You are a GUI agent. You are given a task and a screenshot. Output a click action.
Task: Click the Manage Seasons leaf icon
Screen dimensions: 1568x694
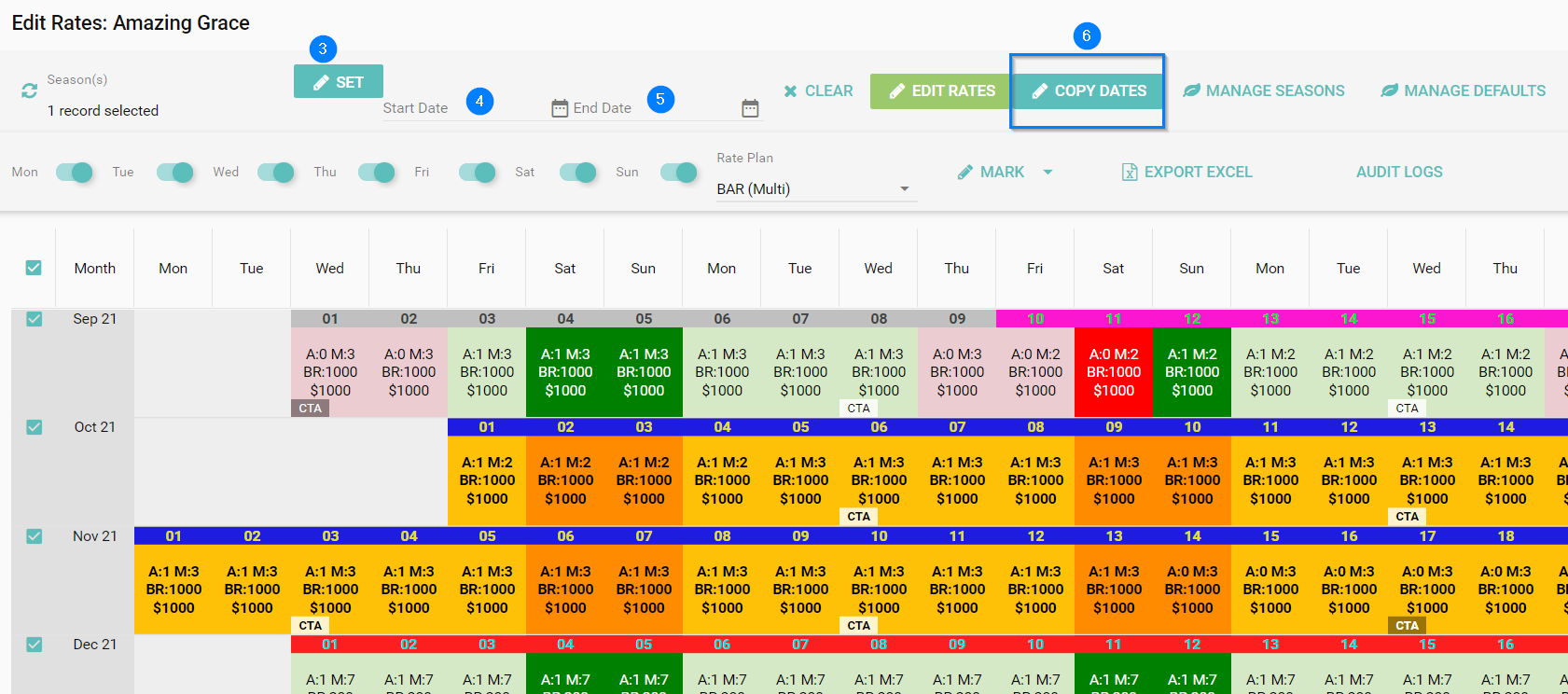1191,90
